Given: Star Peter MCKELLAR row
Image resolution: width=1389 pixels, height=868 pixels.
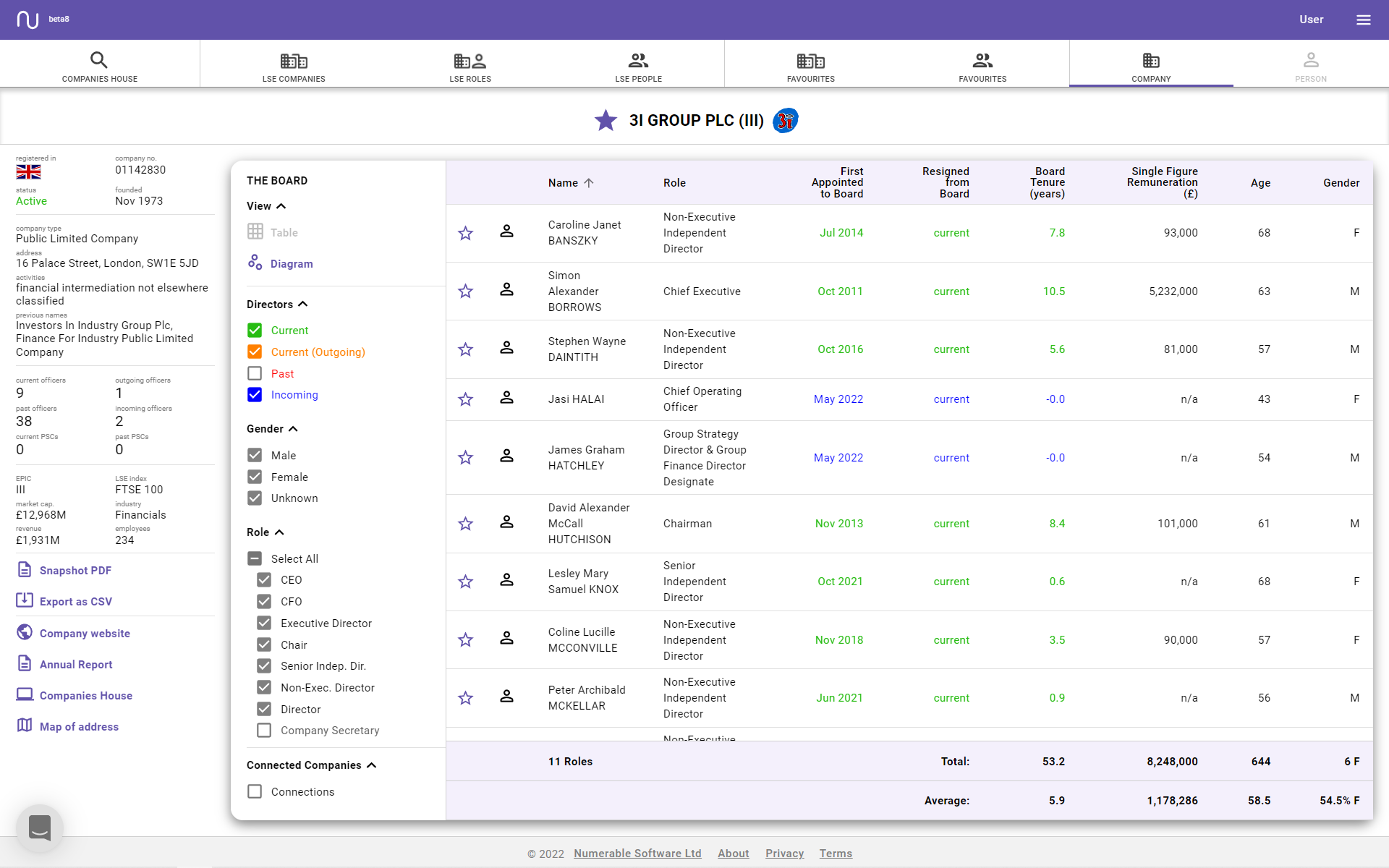Looking at the screenshot, I should (x=465, y=698).
